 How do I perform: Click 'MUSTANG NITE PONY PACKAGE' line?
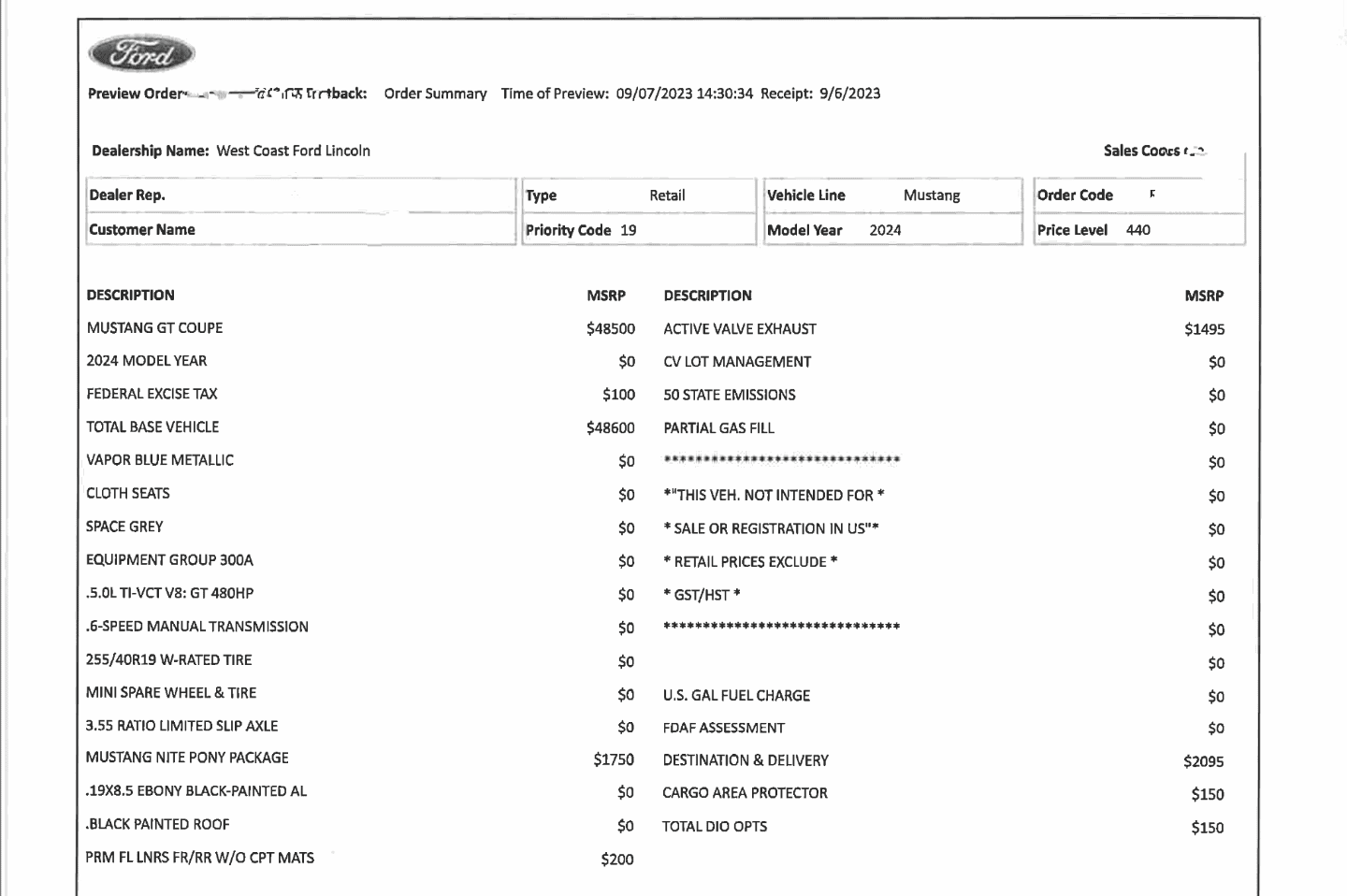click(x=187, y=758)
